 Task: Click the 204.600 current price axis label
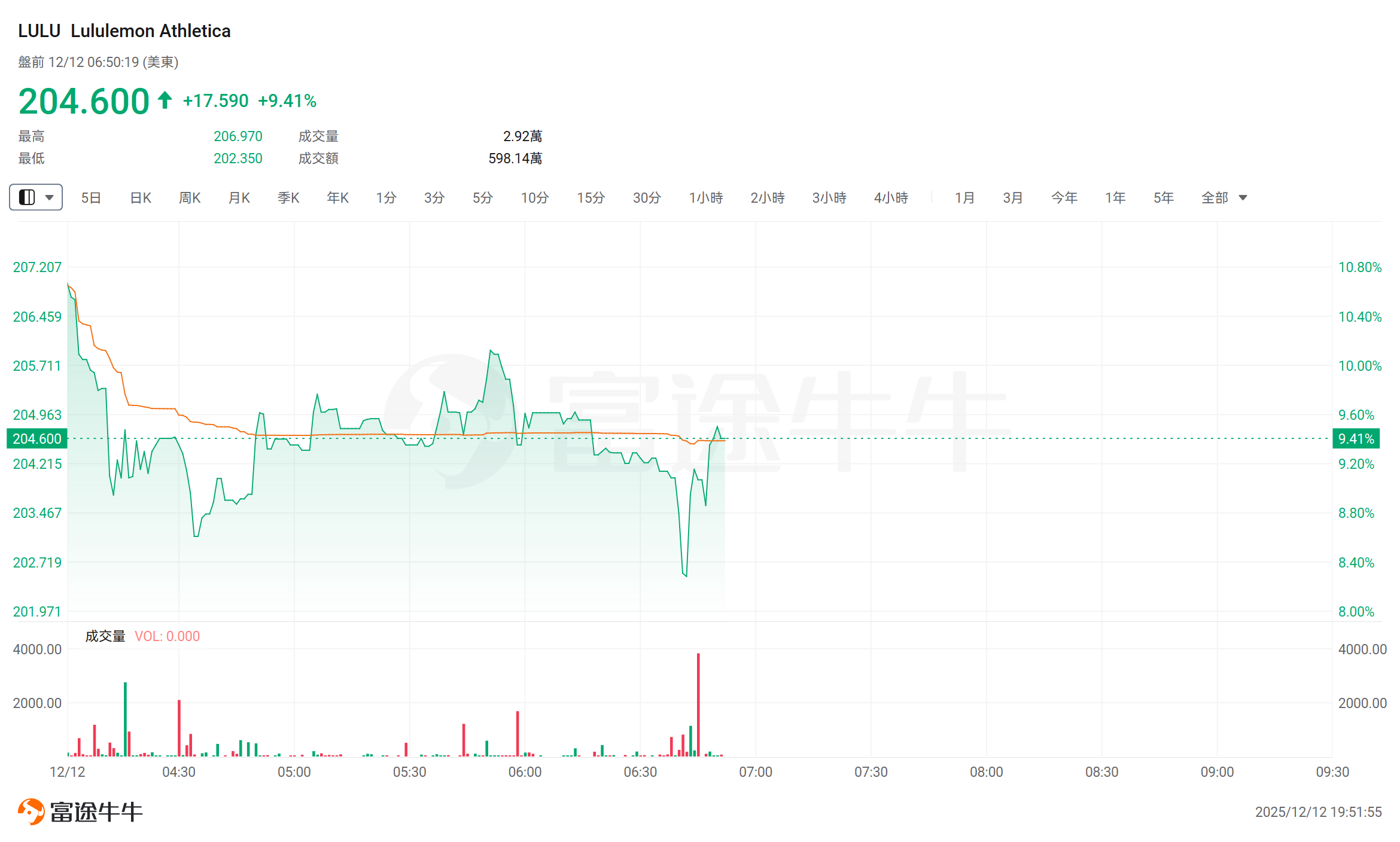click(37, 438)
